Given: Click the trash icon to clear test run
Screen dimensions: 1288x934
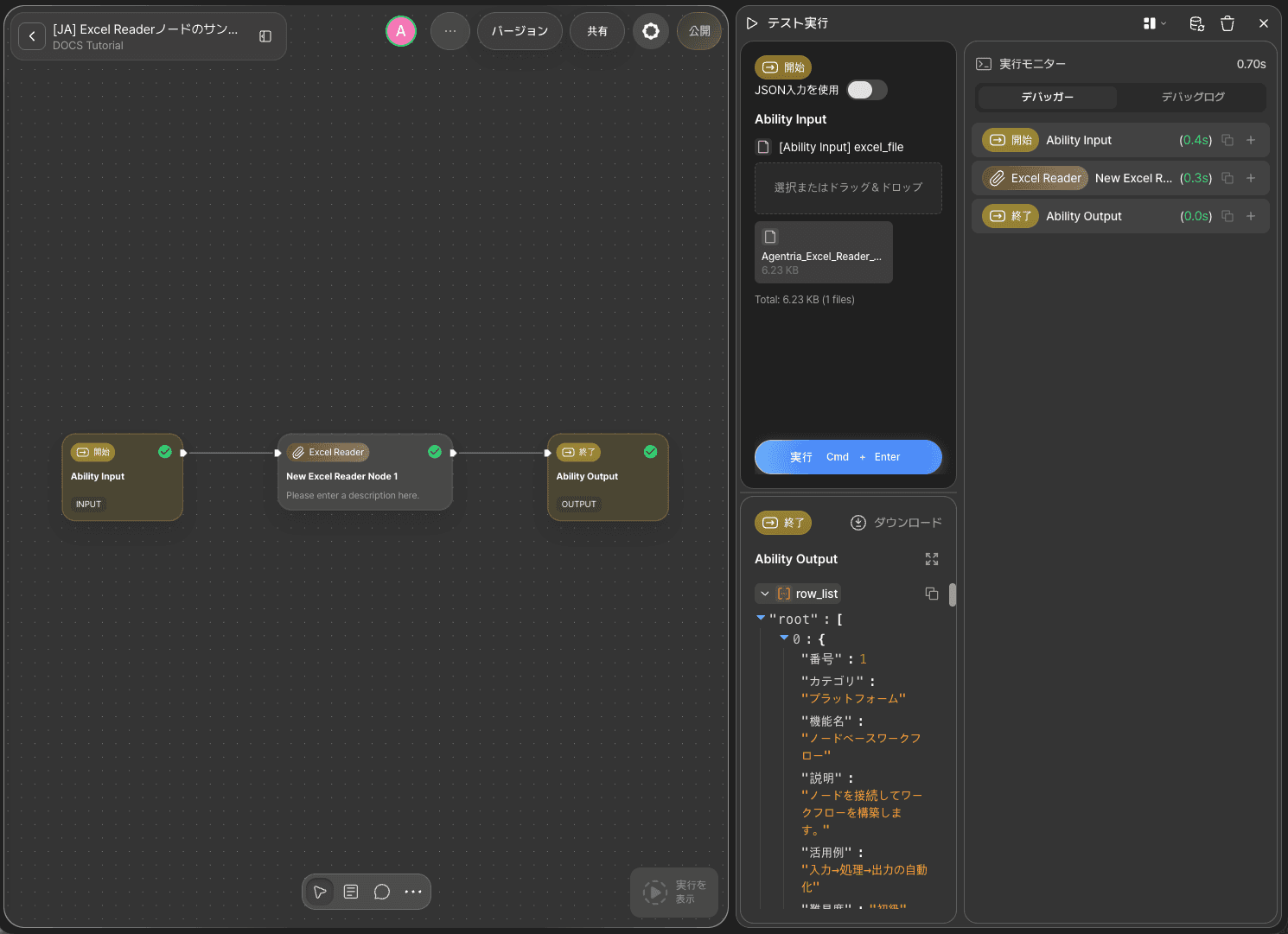Looking at the screenshot, I should pyautogui.click(x=1227, y=23).
